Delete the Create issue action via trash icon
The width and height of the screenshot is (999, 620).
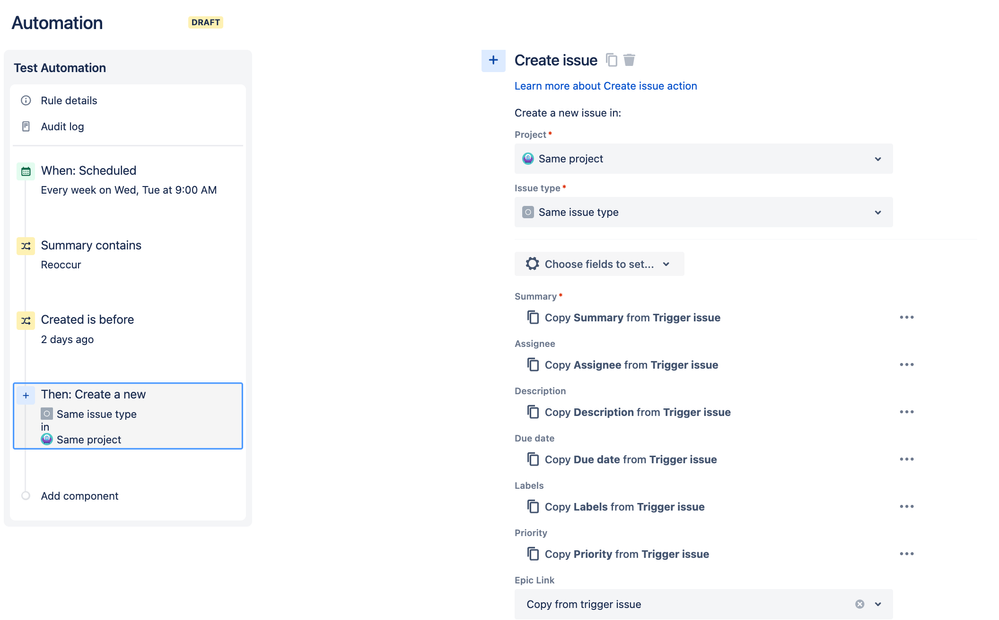[629, 60]
